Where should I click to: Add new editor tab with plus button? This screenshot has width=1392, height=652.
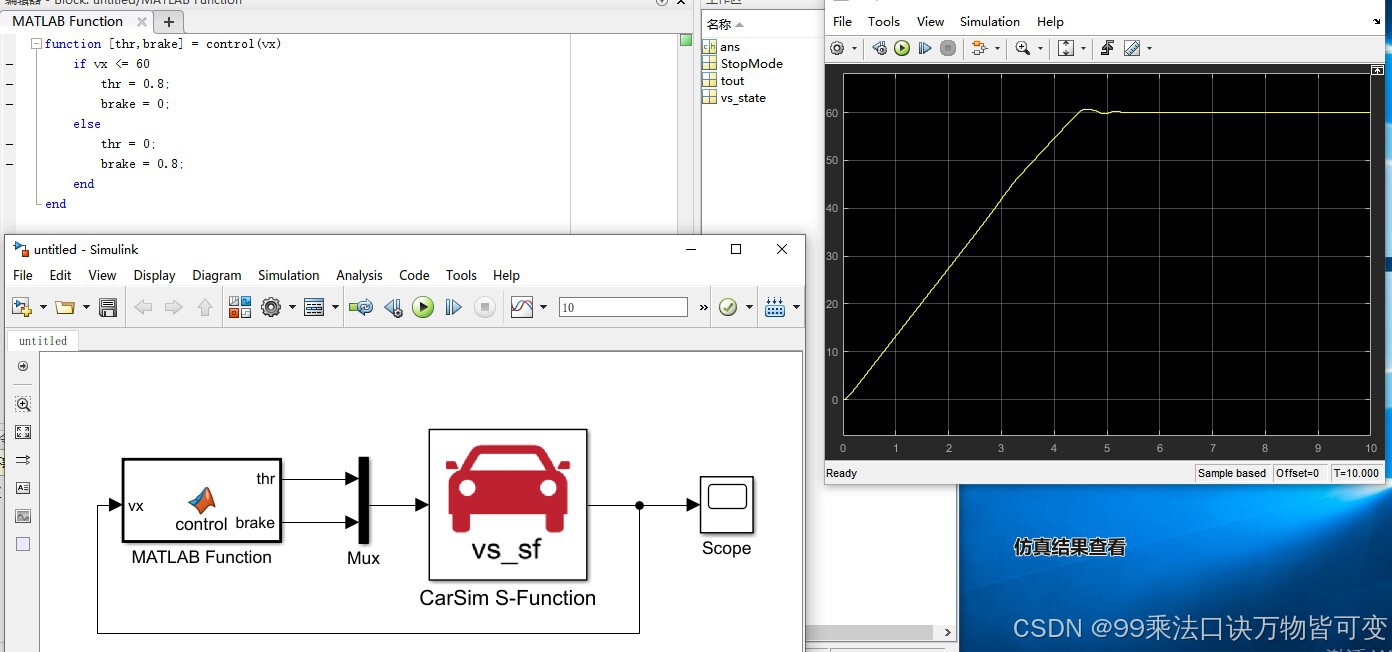pos(168,21)
